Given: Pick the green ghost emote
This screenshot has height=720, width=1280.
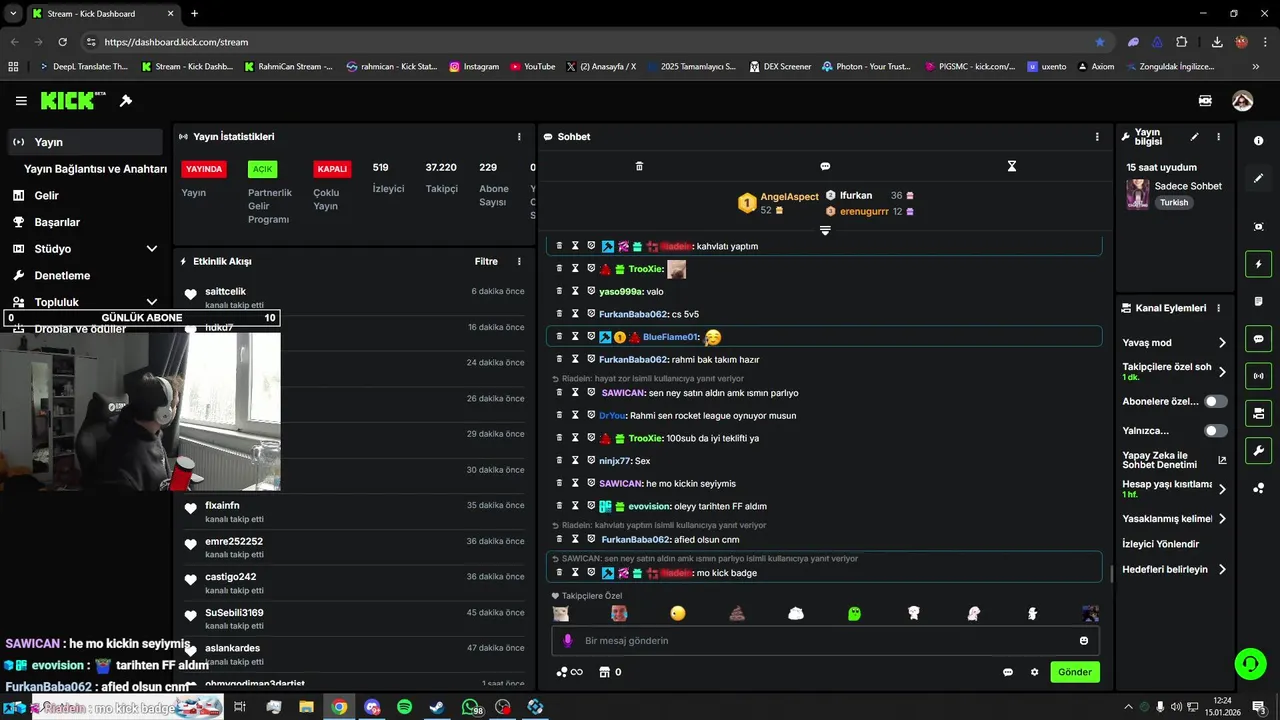Looking at the screenshot, I should click(x=854, y=613).
